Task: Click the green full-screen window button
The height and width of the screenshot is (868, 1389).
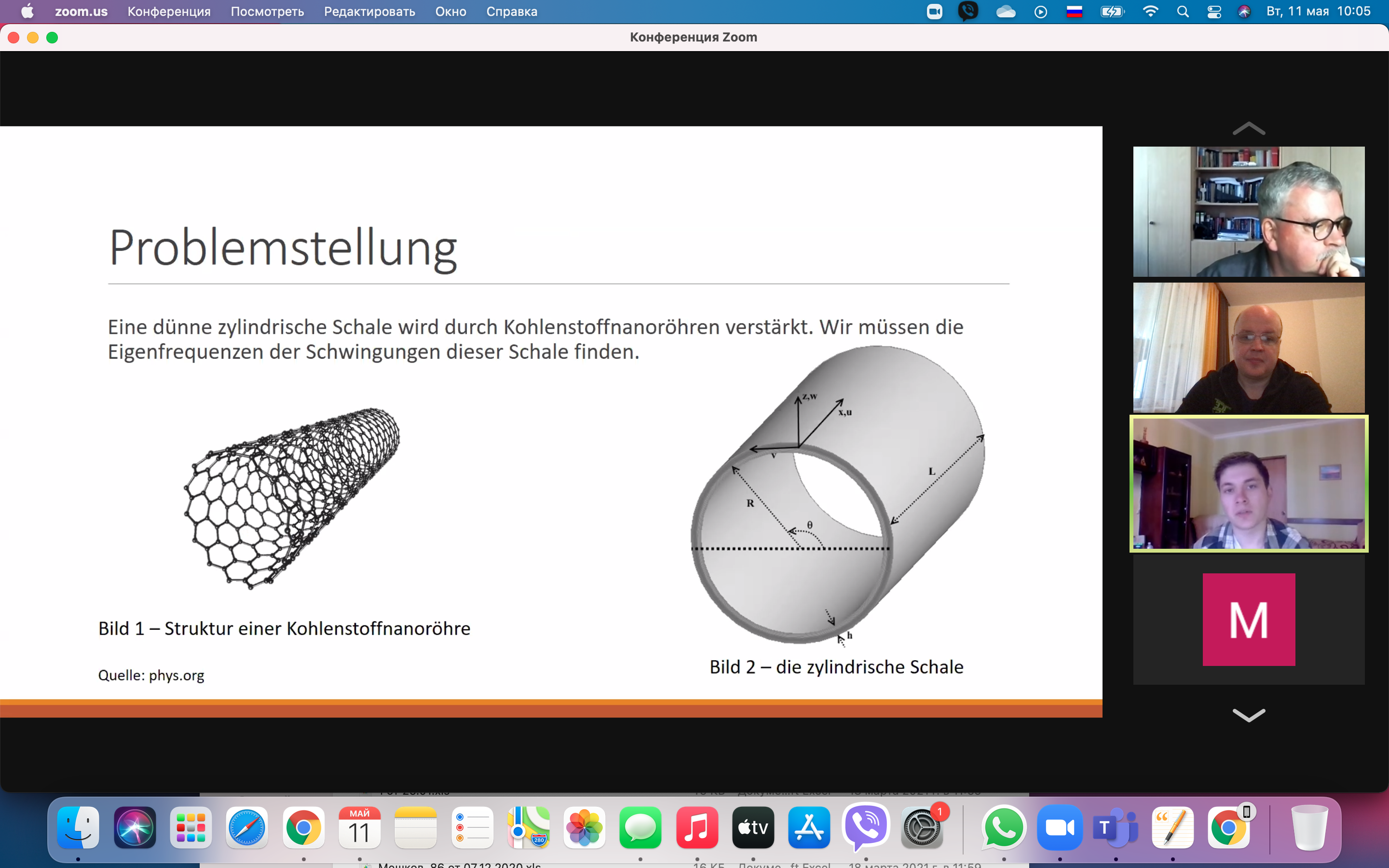Action: [52, 37]
